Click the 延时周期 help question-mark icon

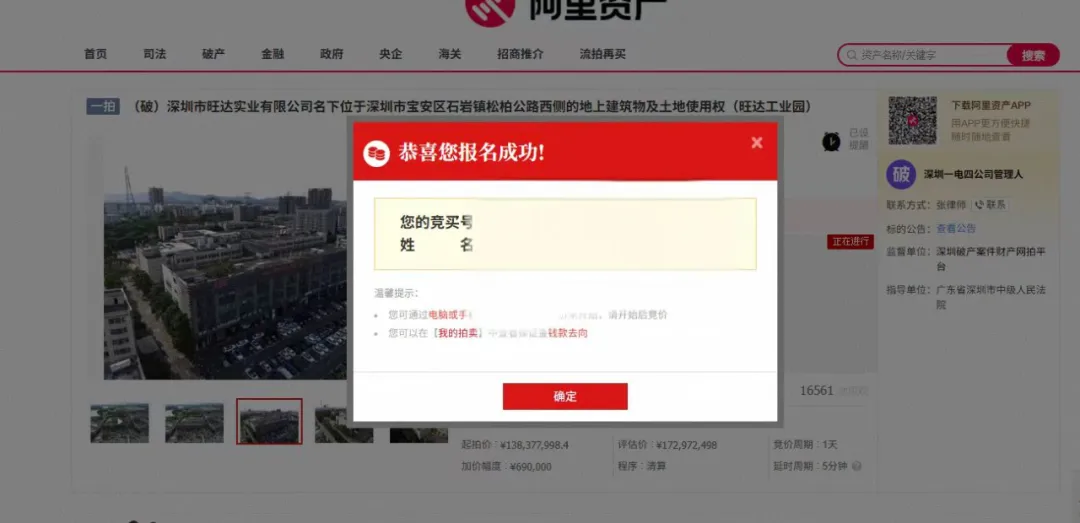tap(856, 466)
